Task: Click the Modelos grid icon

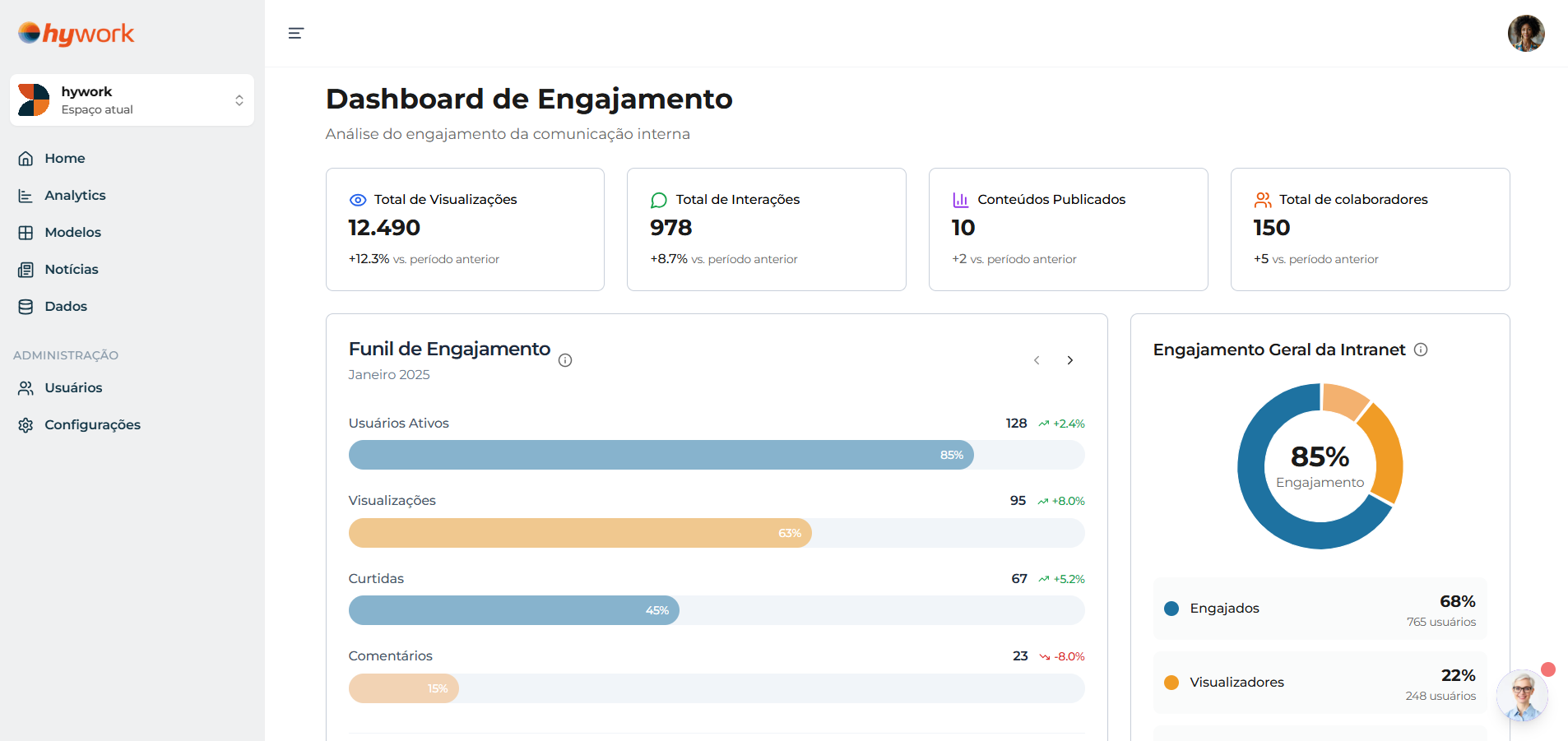Action: click(x=26, y=233)
